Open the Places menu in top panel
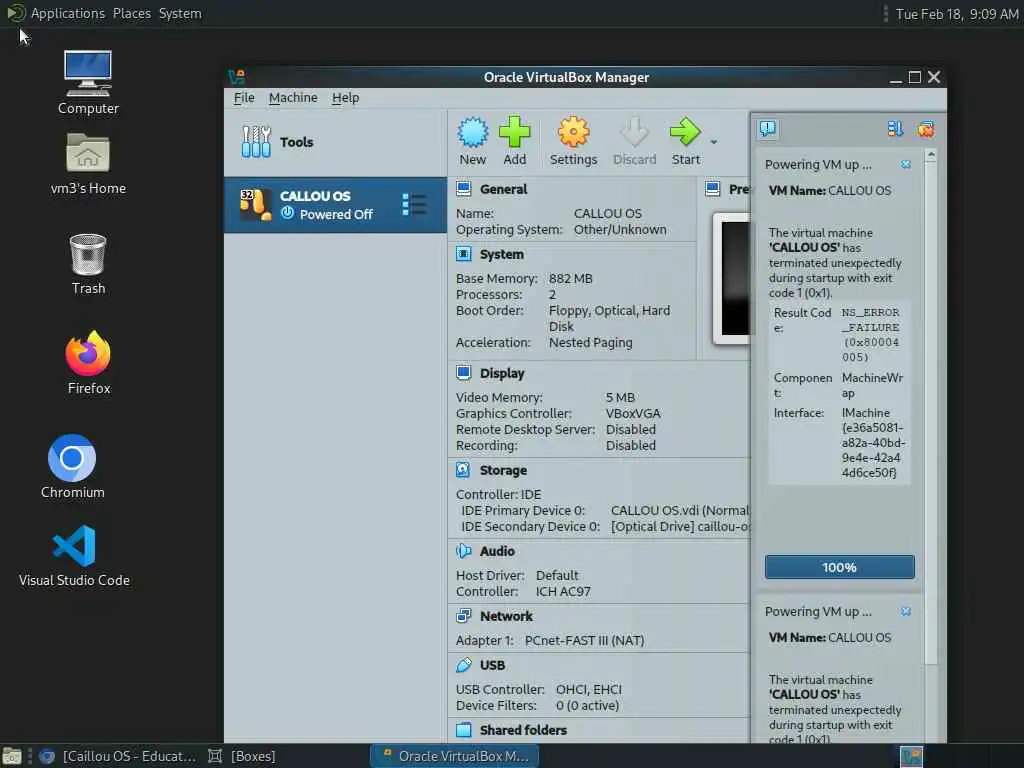1024x768 pixels. coord(132,13)
